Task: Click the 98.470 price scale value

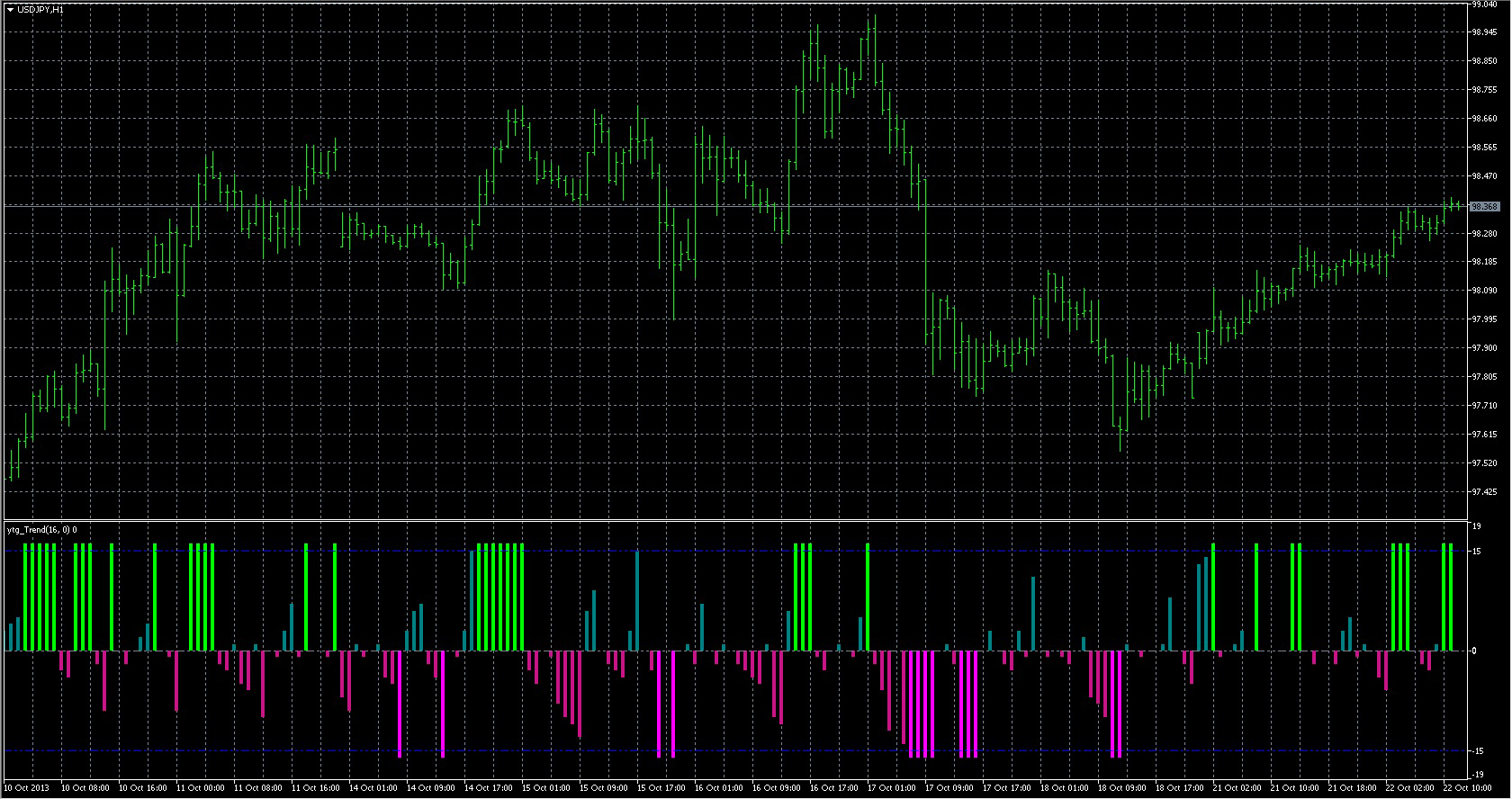Action: [x=1484, y=176]
